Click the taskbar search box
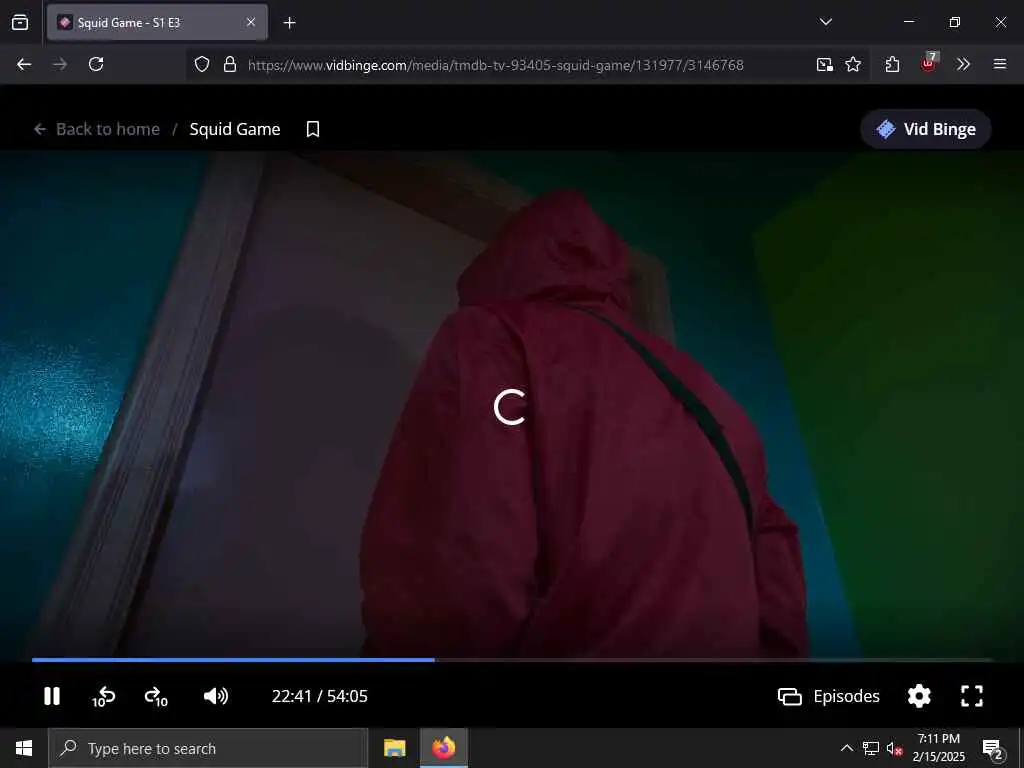Image resolution: width=1024 pixels, height=768 pixels. [x=208, y=748]
